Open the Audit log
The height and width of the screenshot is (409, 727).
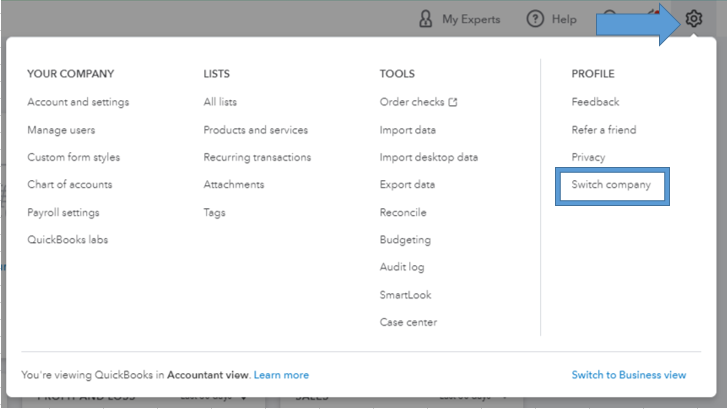[x=402, y=267]
